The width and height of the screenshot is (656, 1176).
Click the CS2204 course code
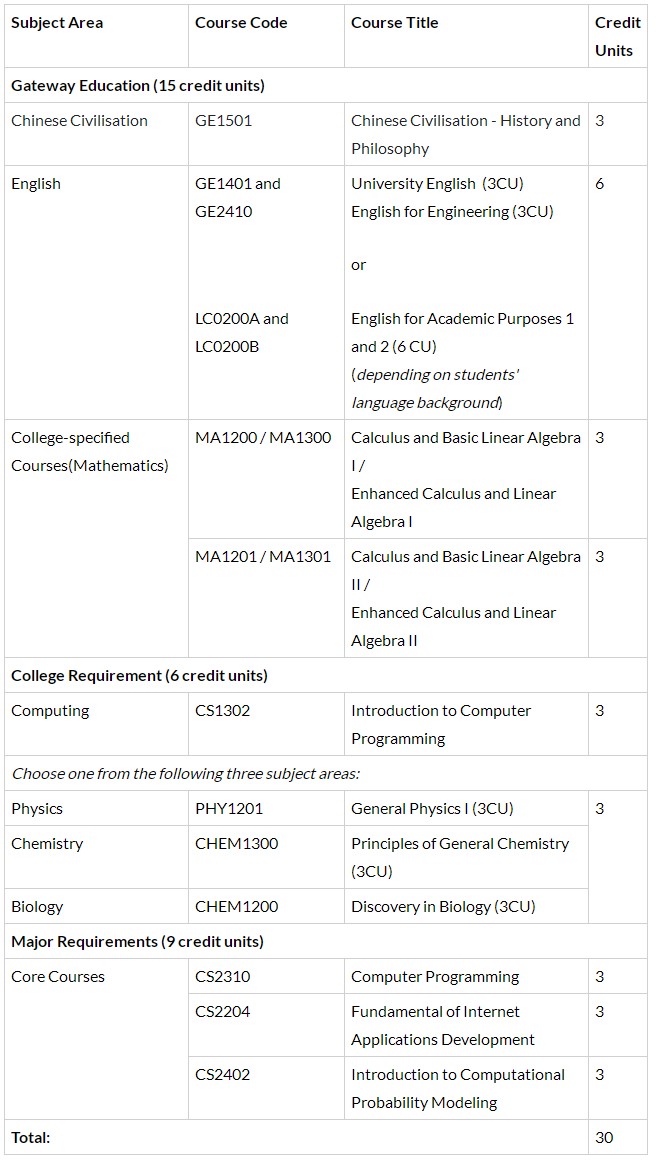click(x=223, y=1012)
